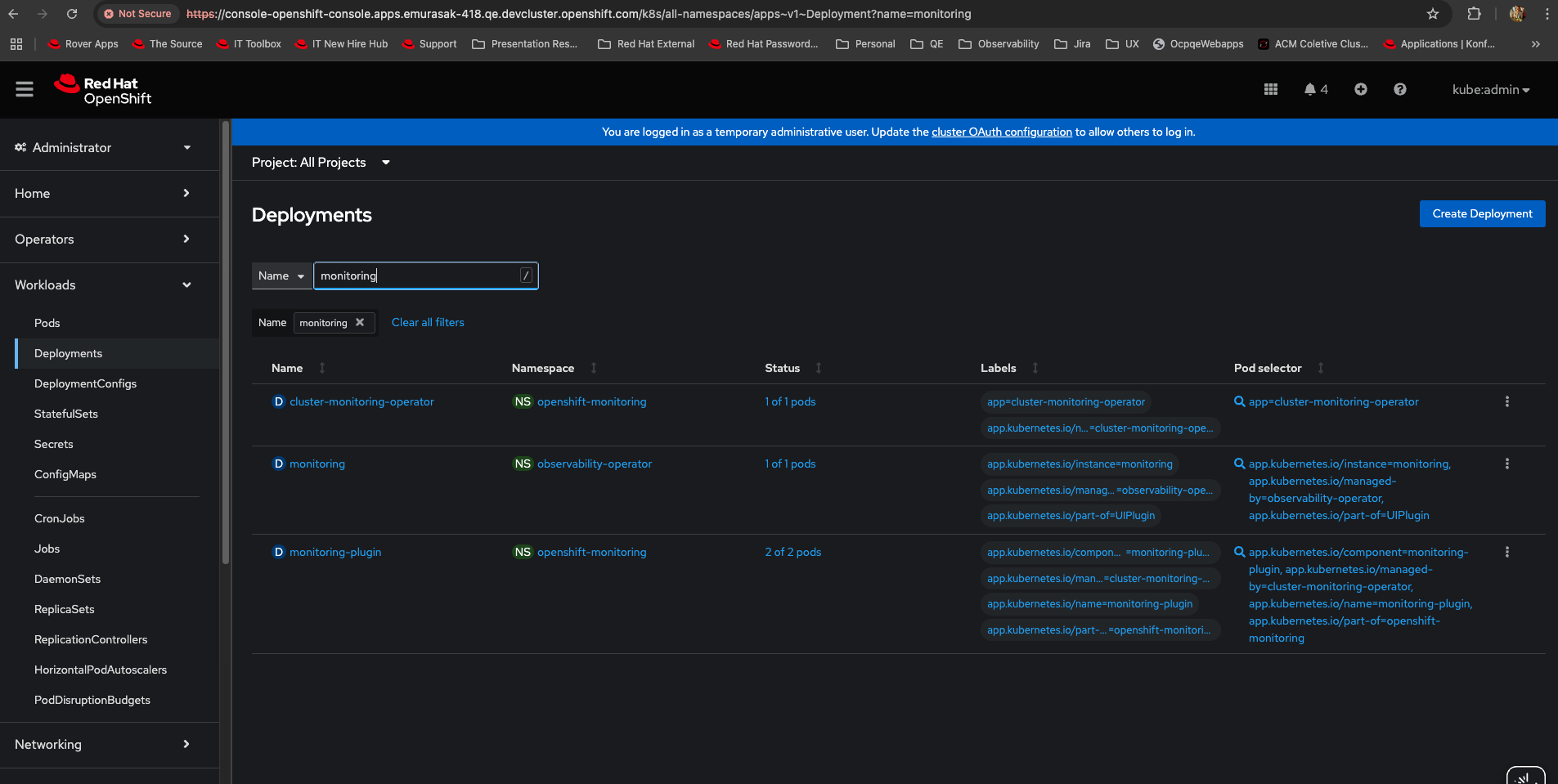
Task: Bookmark this page with the star icon
Action: pos(1432,14)
